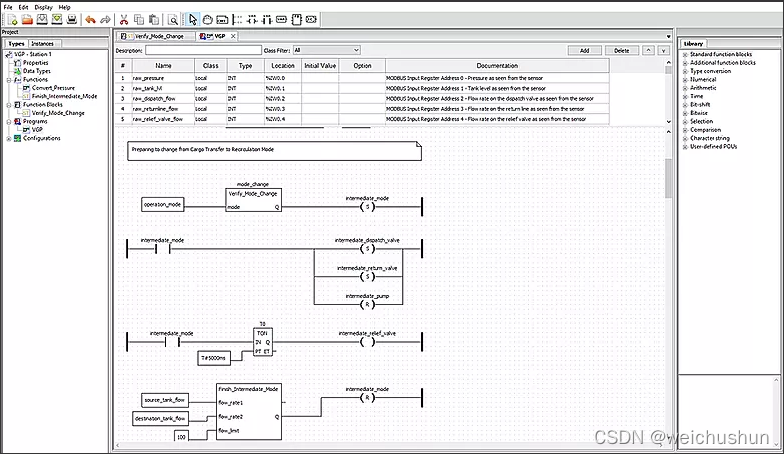Pick the Connection creation tool
Screen dimensions: 784x454
(312, 20)
